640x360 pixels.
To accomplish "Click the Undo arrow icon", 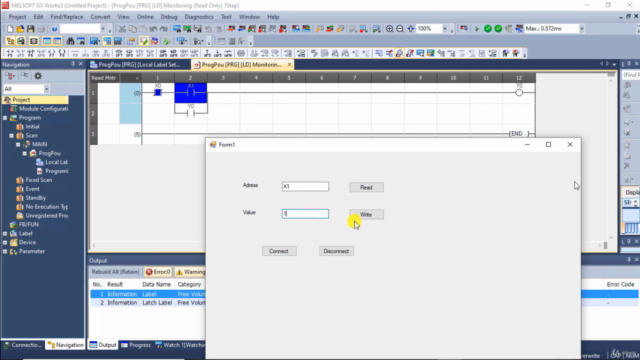I will 153,29.
